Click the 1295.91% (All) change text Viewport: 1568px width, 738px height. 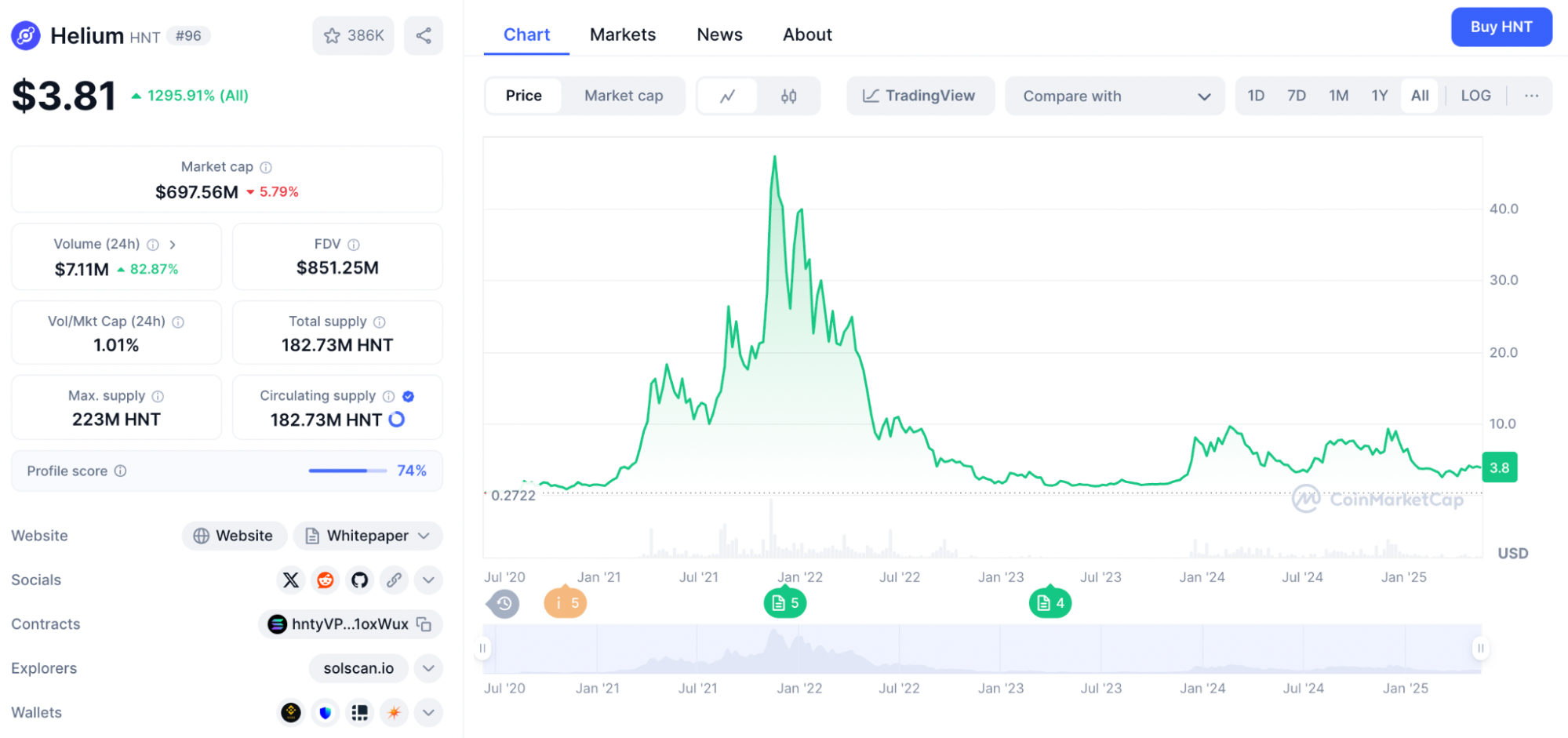[x=198, y=96]
